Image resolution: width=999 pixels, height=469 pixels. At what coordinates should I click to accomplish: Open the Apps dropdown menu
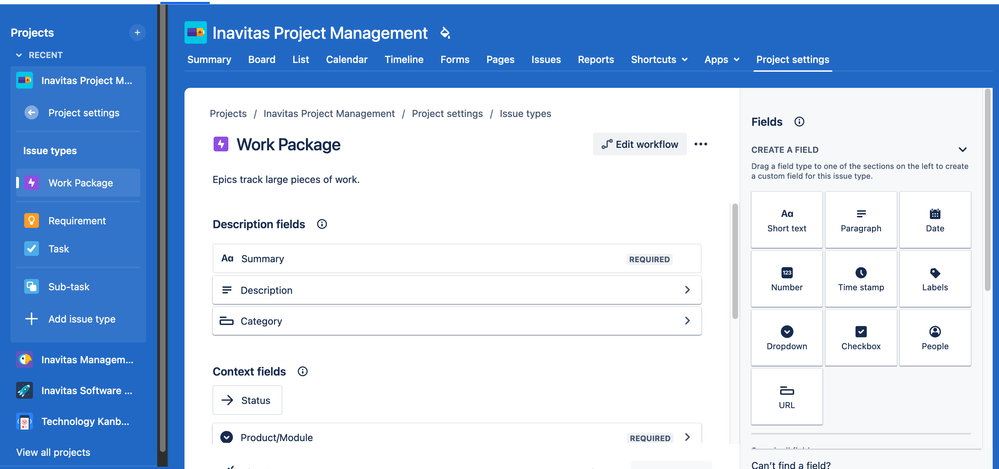point(722,59)
